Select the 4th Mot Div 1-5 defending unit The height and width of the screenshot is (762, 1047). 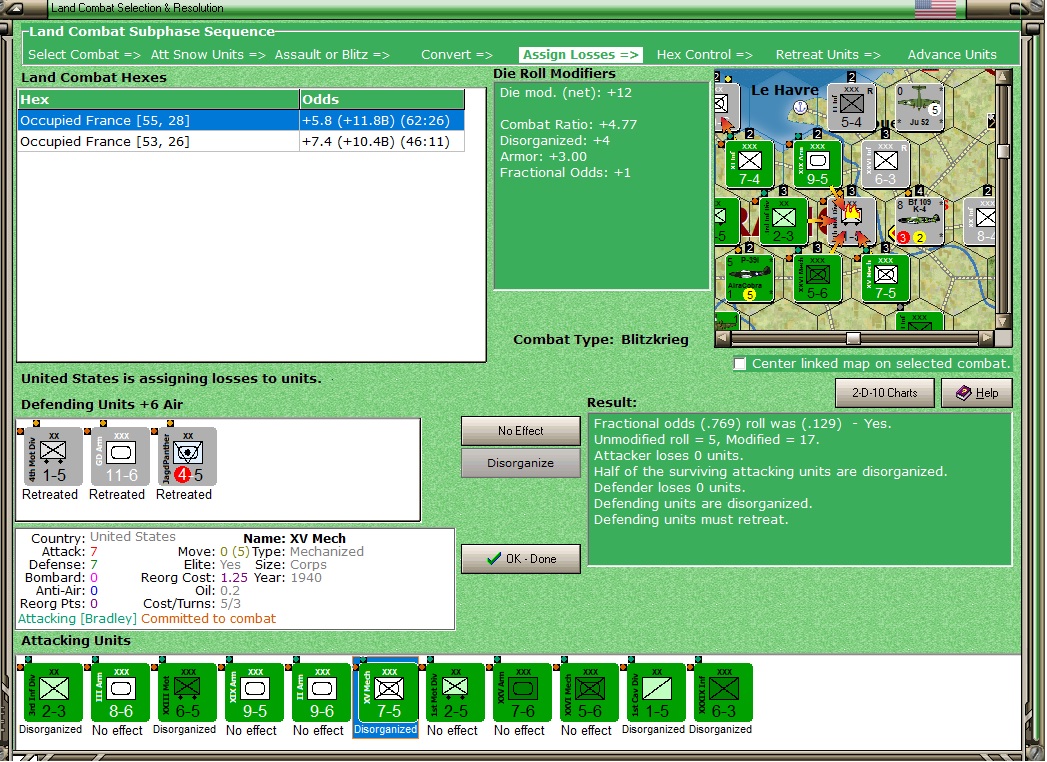click(x=53, y=457)
